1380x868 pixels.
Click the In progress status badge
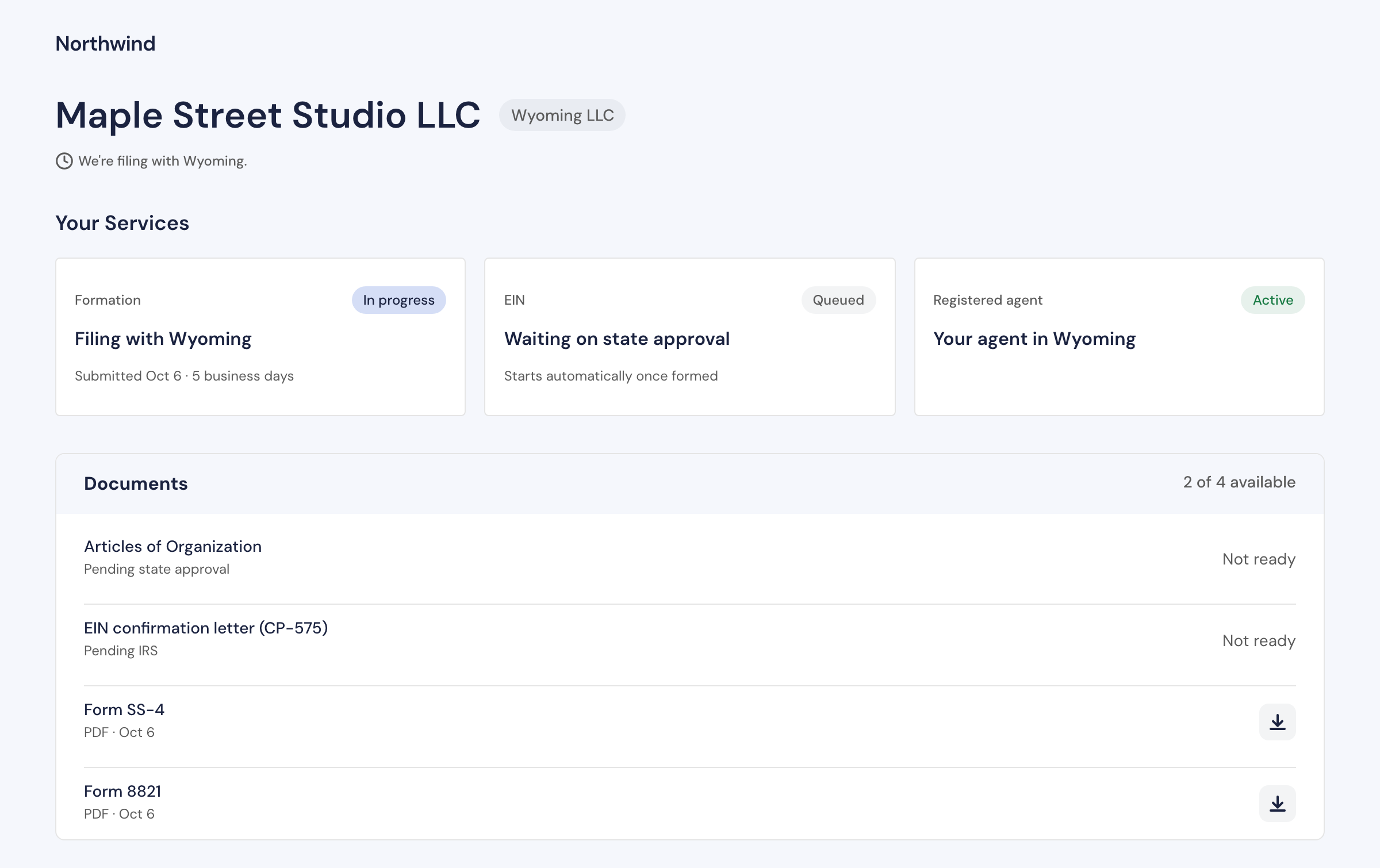[398, 300]
